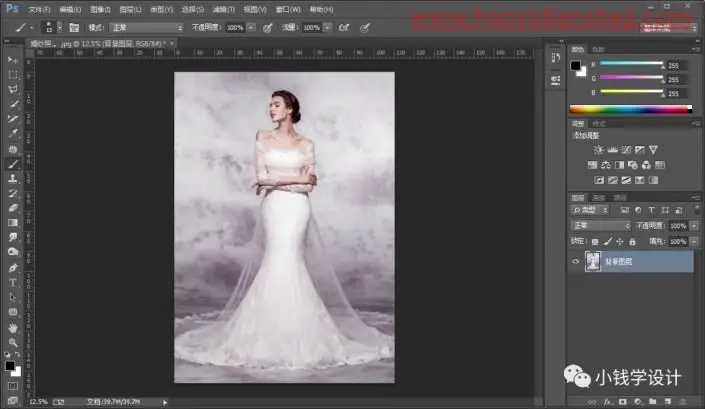This screenshot has height=409, width=705.
Task: Open the layer filter 类型 dropdown
Action: tap(590, 210)
